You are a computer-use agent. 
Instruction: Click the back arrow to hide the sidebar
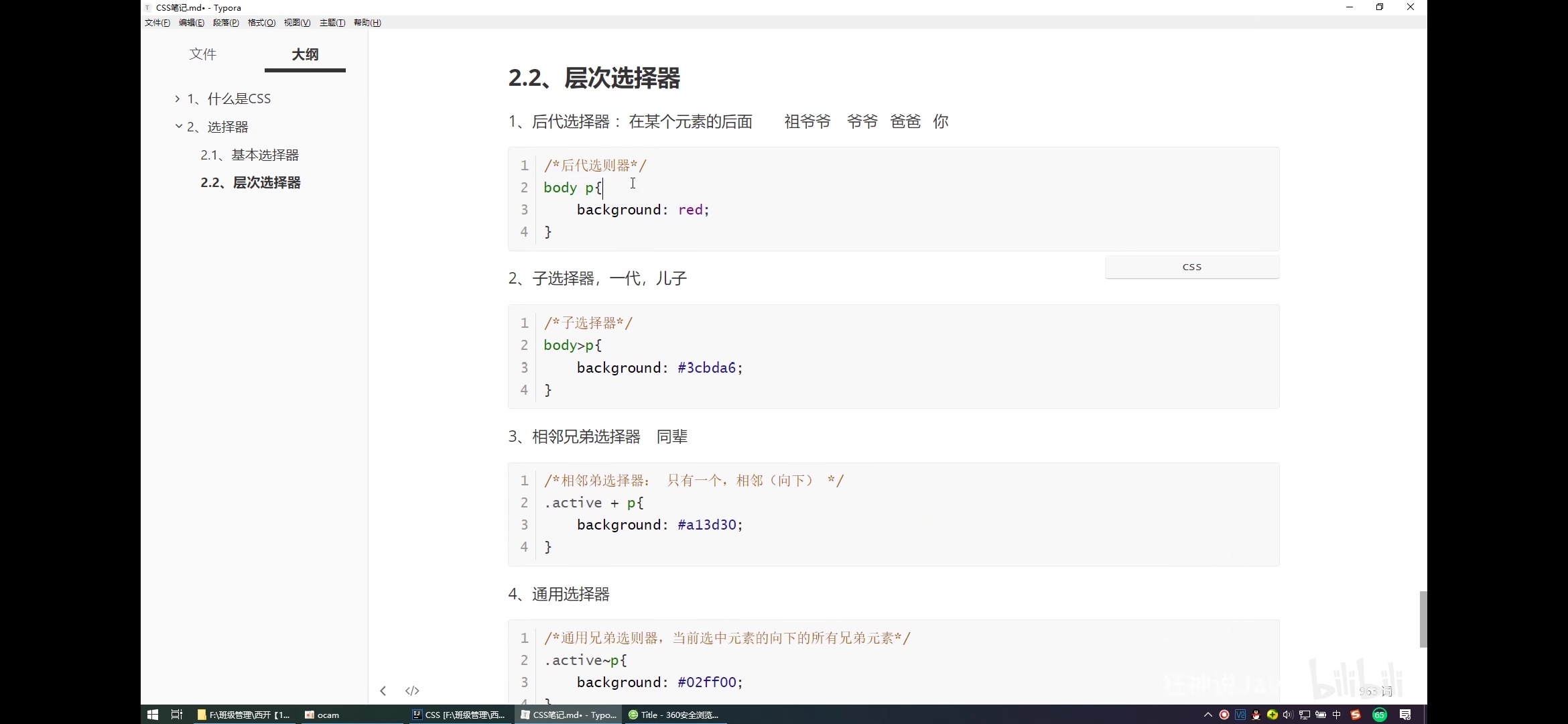pos(383,690)
